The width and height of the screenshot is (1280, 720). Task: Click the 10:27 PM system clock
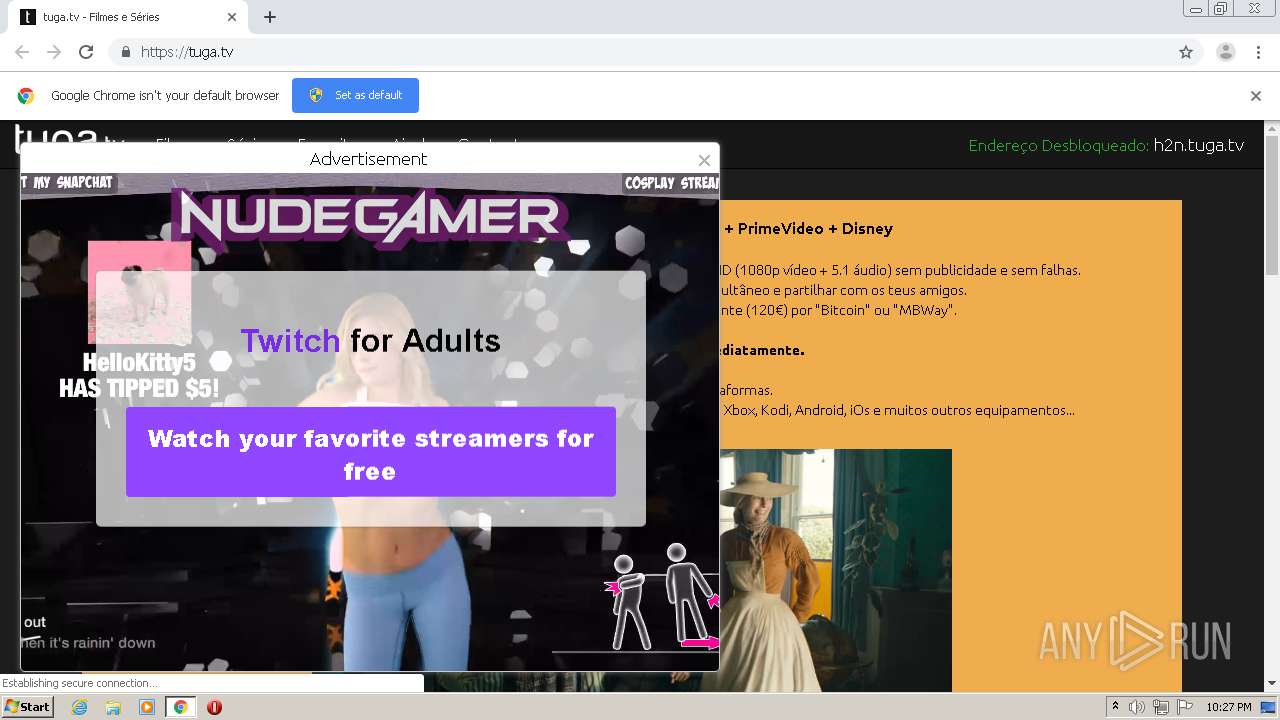tap(1229, 707)
